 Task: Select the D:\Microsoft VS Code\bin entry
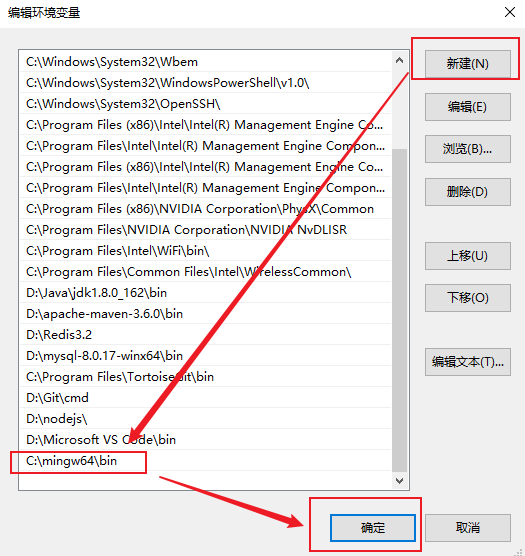(206, 440)
